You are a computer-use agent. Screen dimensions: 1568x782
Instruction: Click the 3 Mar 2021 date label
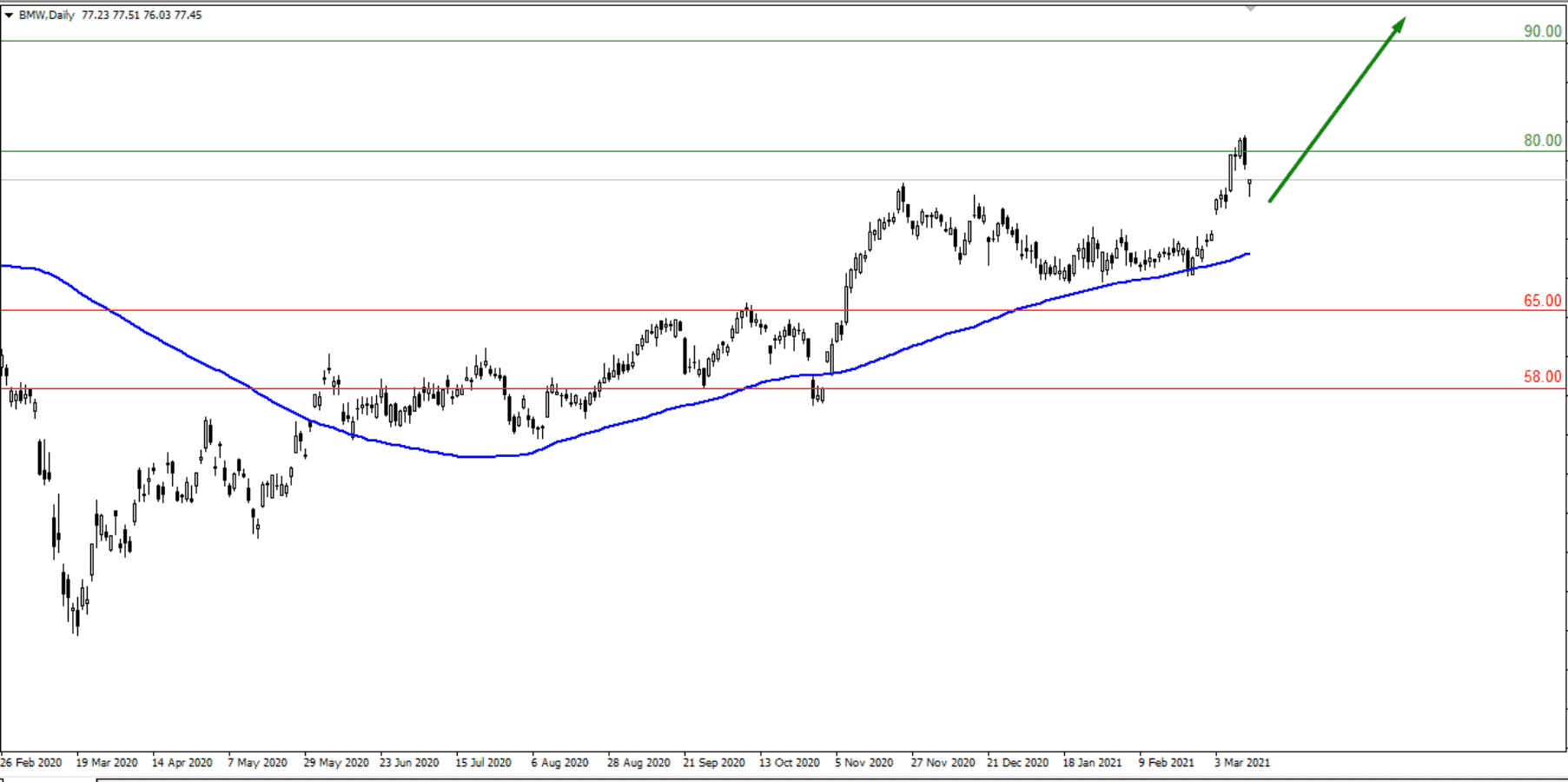(1241, 762)
